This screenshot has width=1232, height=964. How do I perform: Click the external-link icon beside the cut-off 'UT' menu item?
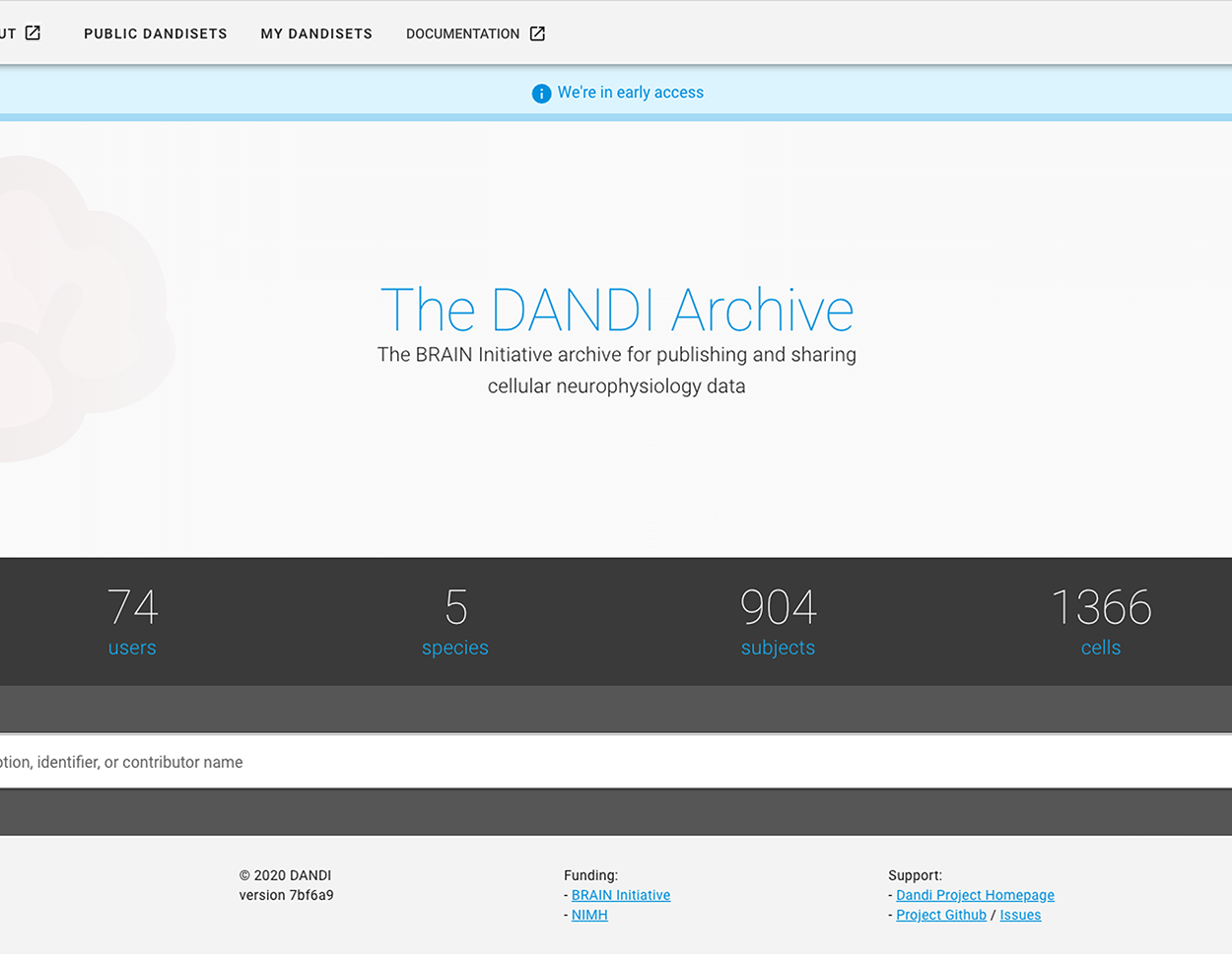(33, 34)
